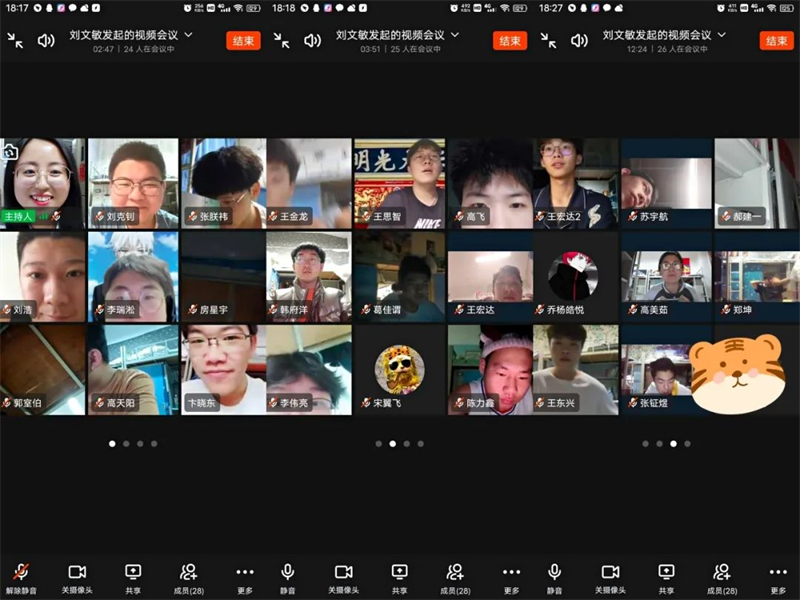Minimize the meeting window in the 18:17 screen

click(x=15, y=40)
